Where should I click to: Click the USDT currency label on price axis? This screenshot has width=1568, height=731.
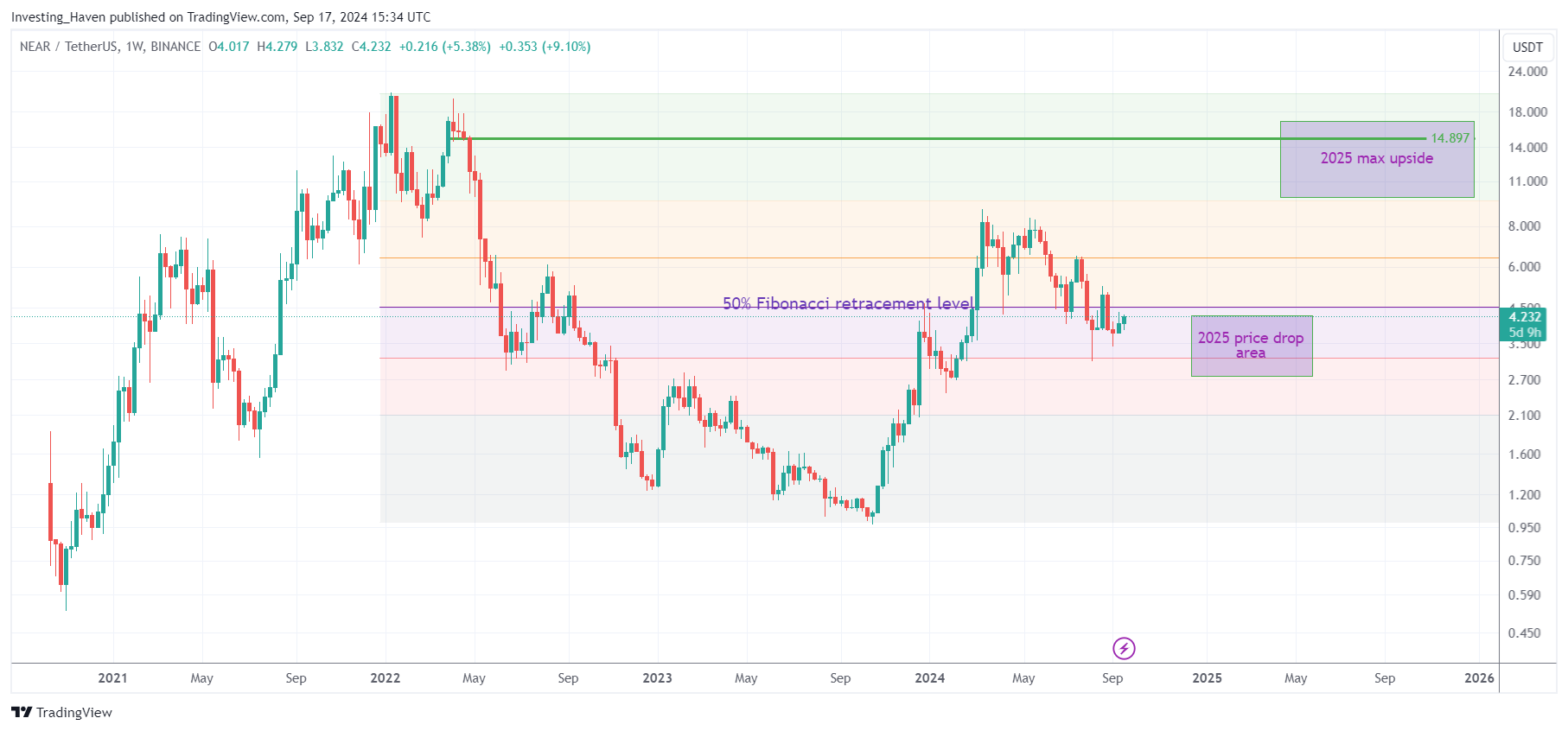[x=1527, y=48]
